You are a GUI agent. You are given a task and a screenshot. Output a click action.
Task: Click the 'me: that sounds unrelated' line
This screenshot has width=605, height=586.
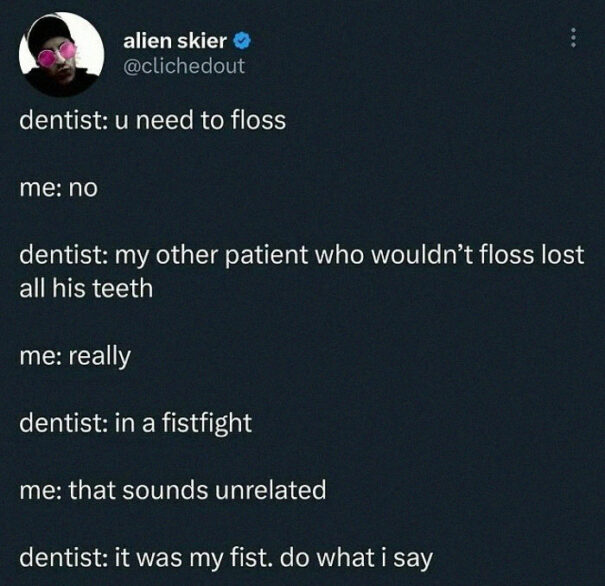point(173,490)
